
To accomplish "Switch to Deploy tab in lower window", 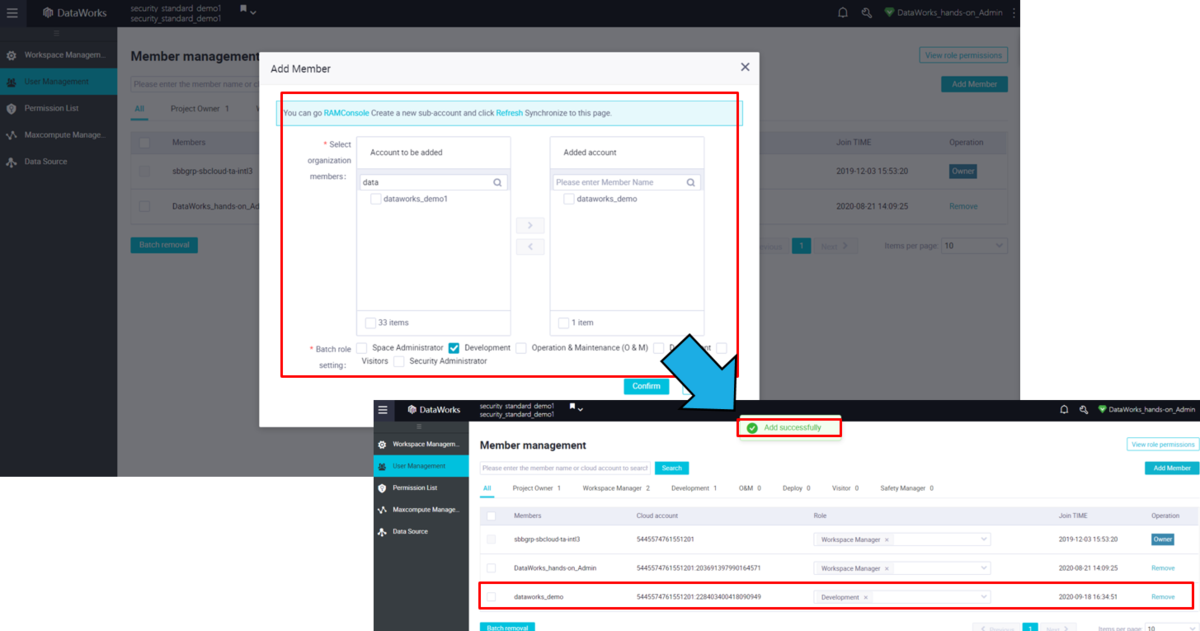I will click(797, 489).
